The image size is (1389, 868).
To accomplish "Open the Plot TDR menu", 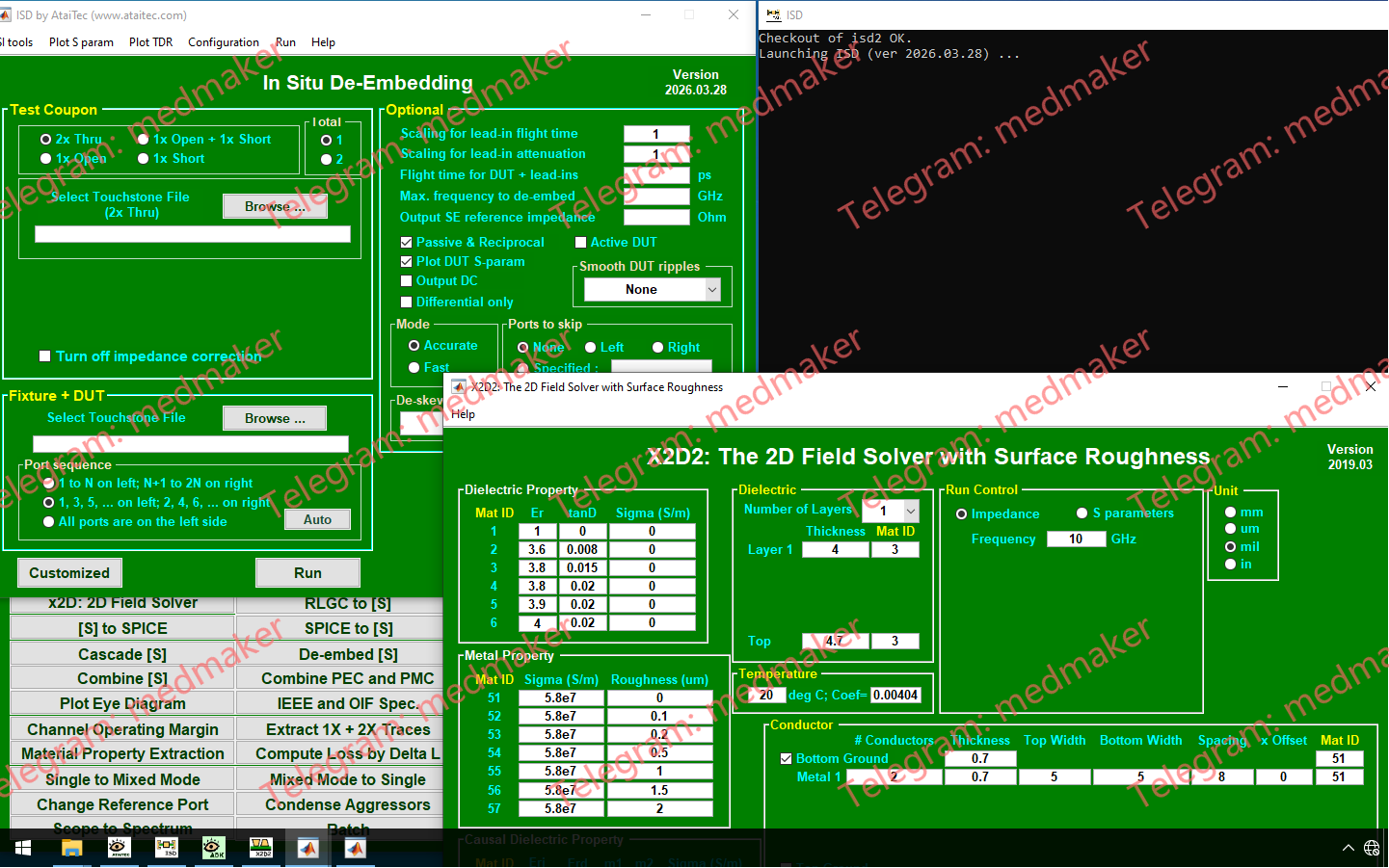I will click(x=150, y=42).
